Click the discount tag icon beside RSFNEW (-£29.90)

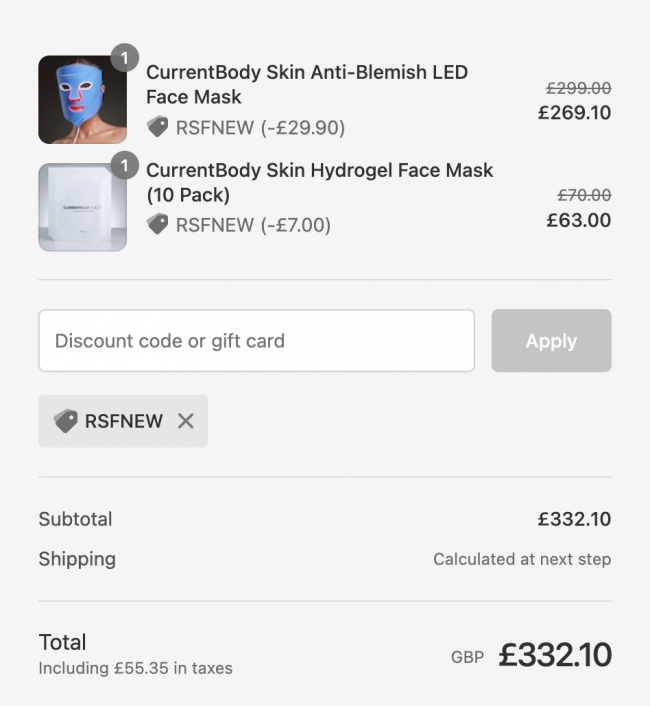(158, 127)
